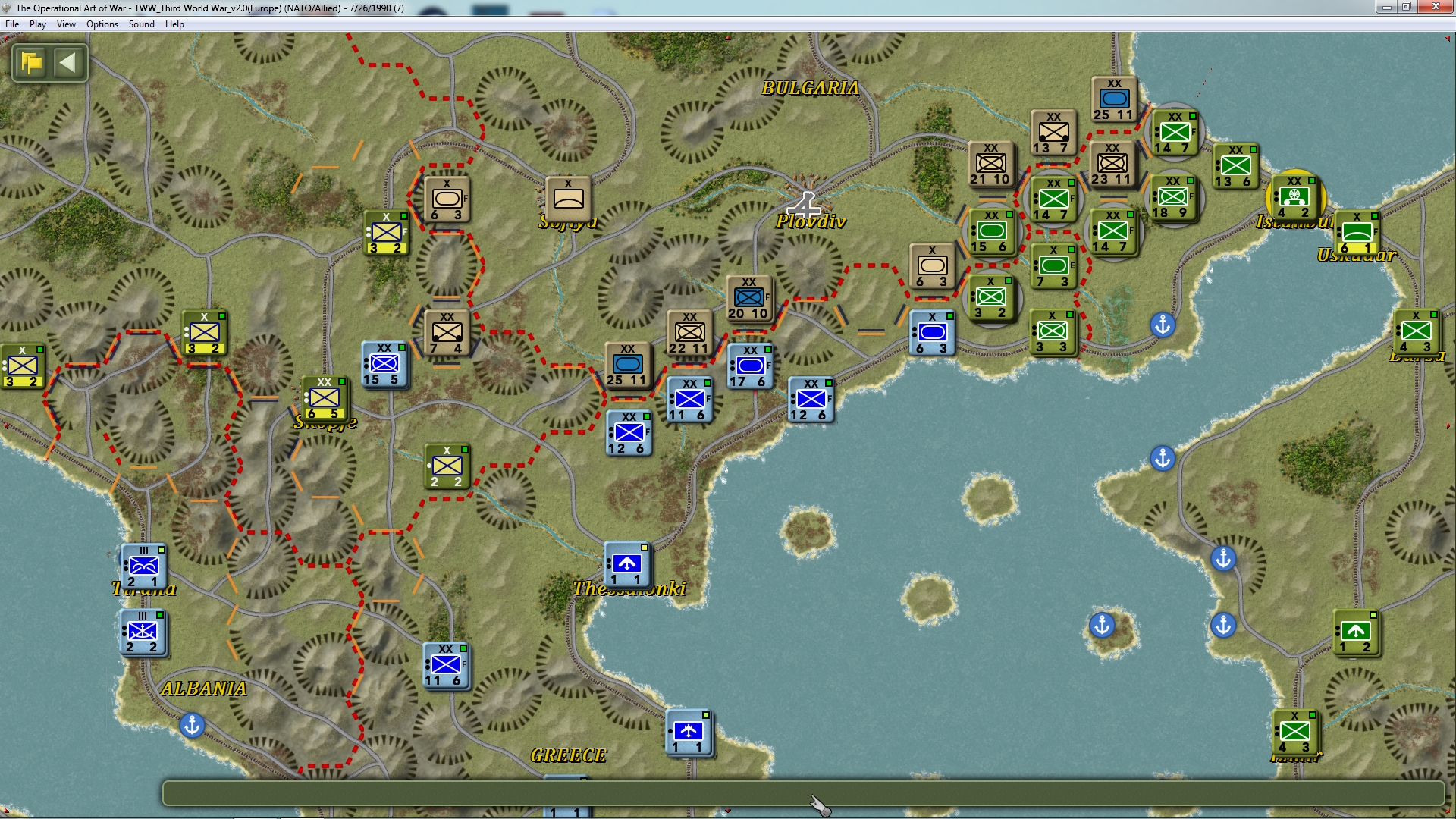Screen dimensions: 1456x819
Task: Select the airborne unit at Thessaloniki
Action: point(627,564)
